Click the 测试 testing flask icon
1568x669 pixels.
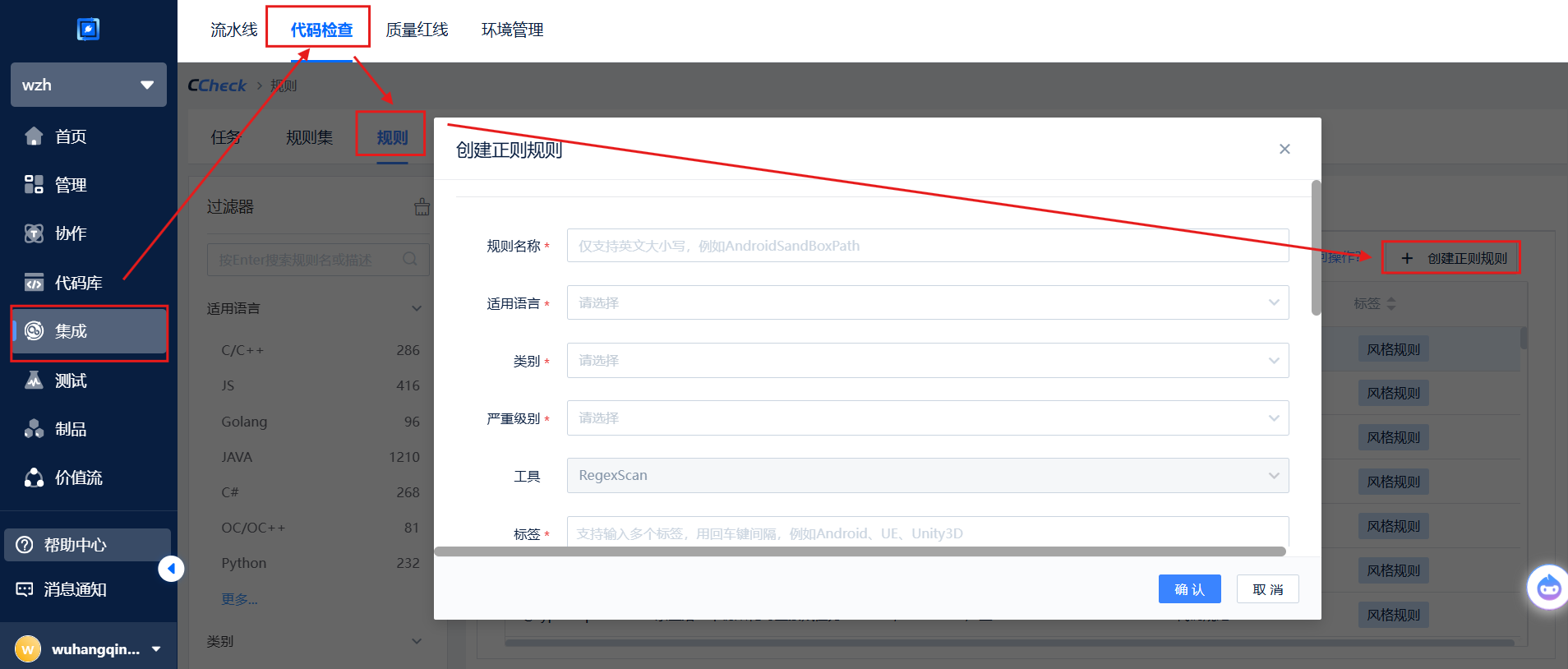click(34, 381)
